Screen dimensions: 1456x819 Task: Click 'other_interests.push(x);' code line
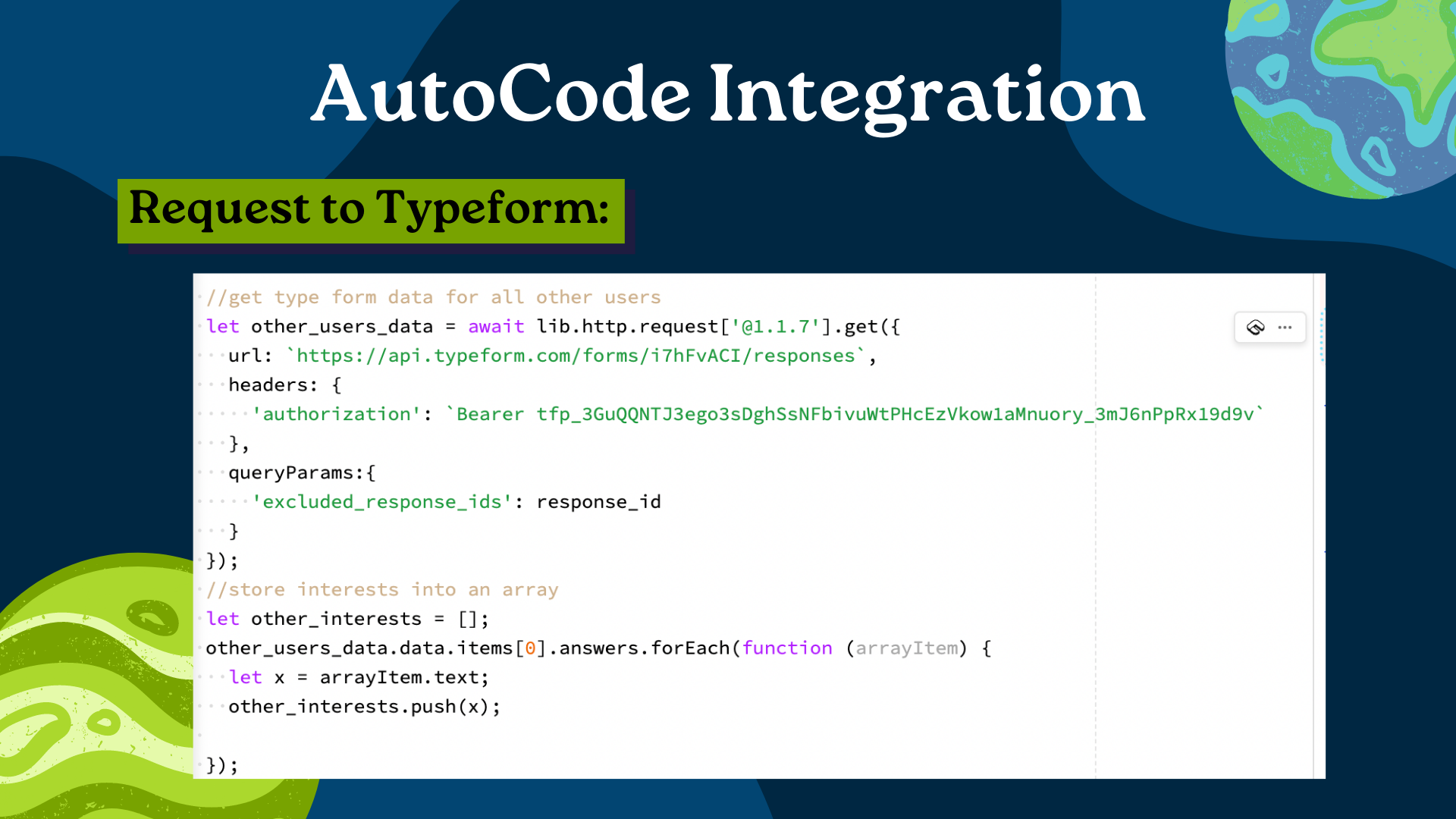364,707
